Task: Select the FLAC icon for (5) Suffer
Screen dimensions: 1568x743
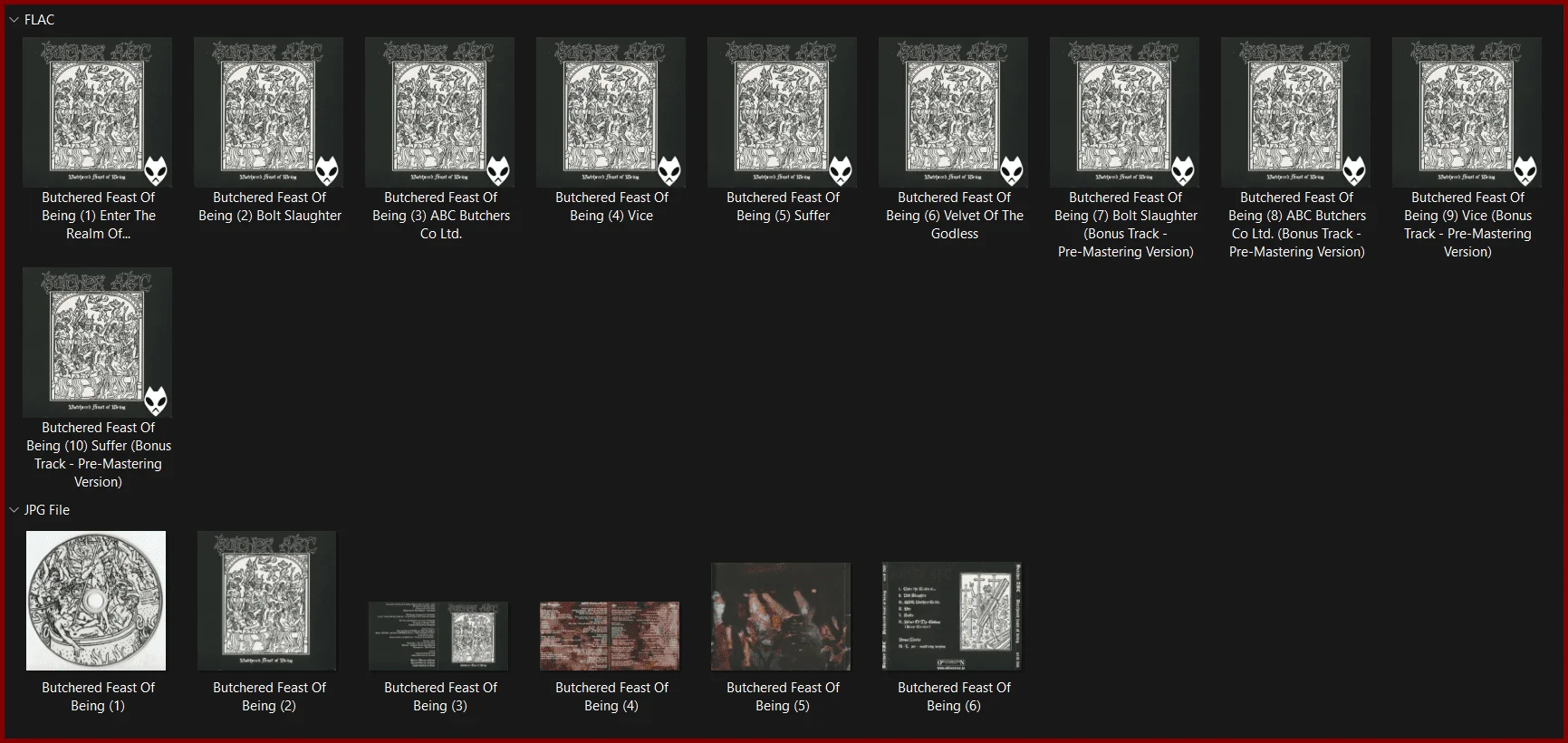Action: [x=783, y=112]
